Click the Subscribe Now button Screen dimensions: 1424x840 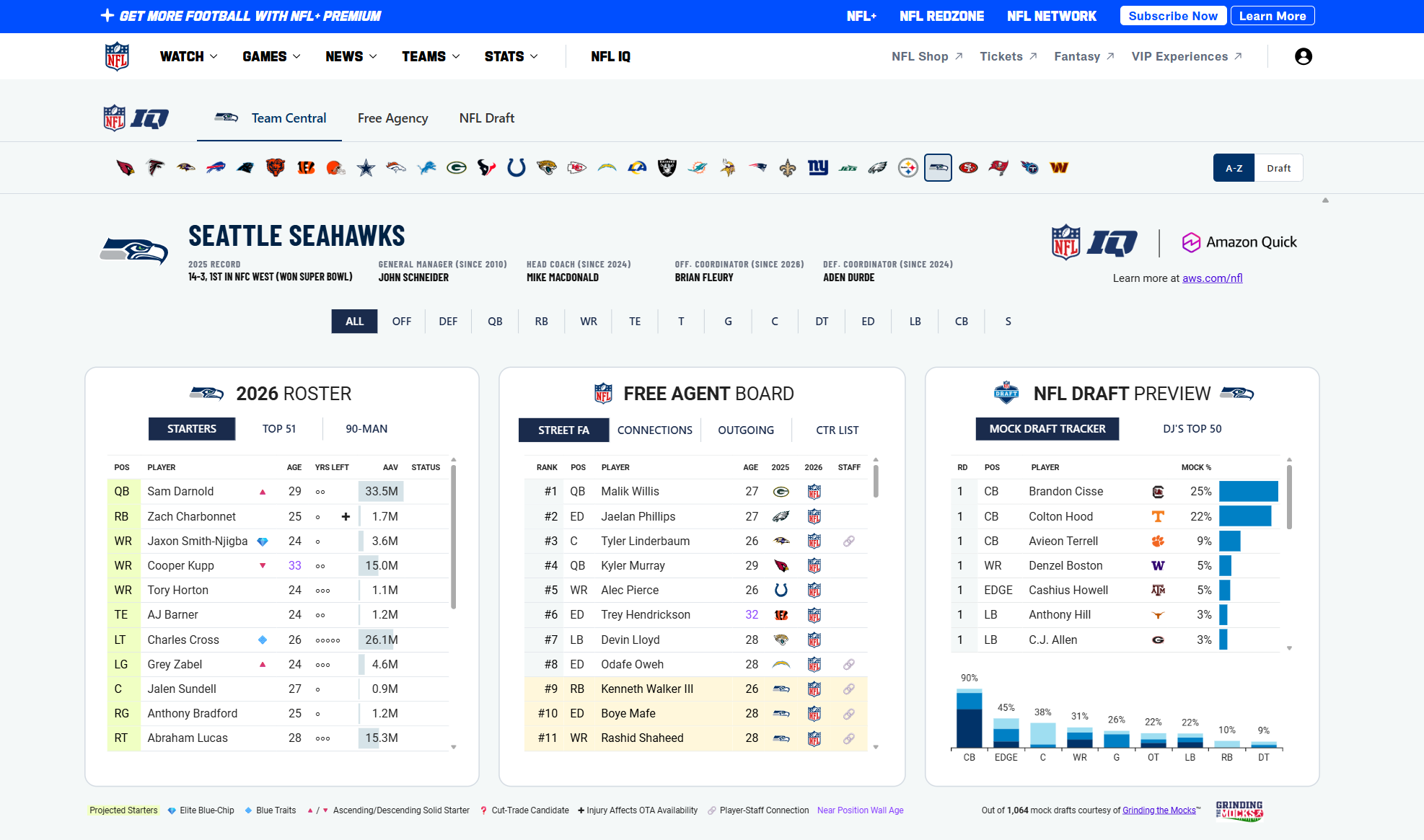[x=1173, y=15]
